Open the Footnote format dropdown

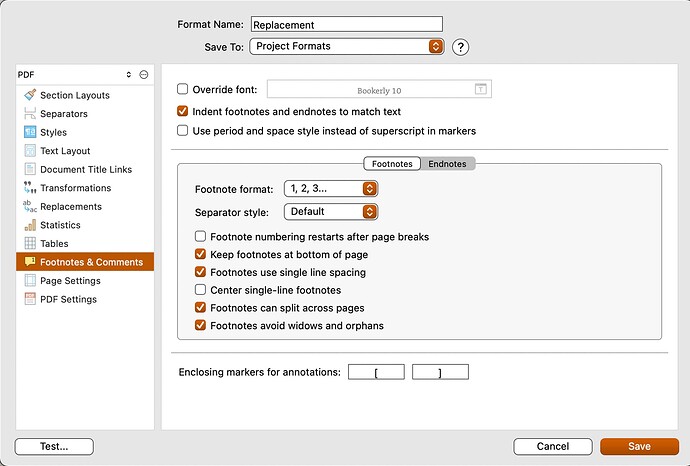331,189
